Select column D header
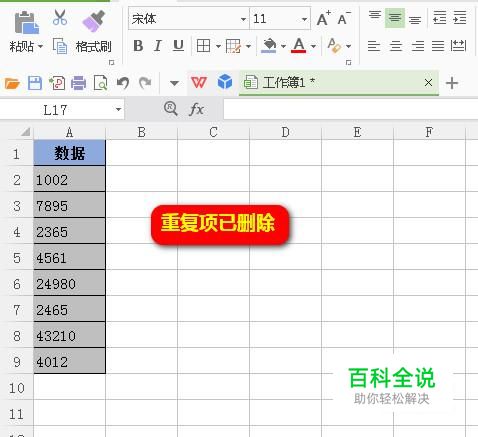This screenshot has height=437, width=478. pos(285,132)
